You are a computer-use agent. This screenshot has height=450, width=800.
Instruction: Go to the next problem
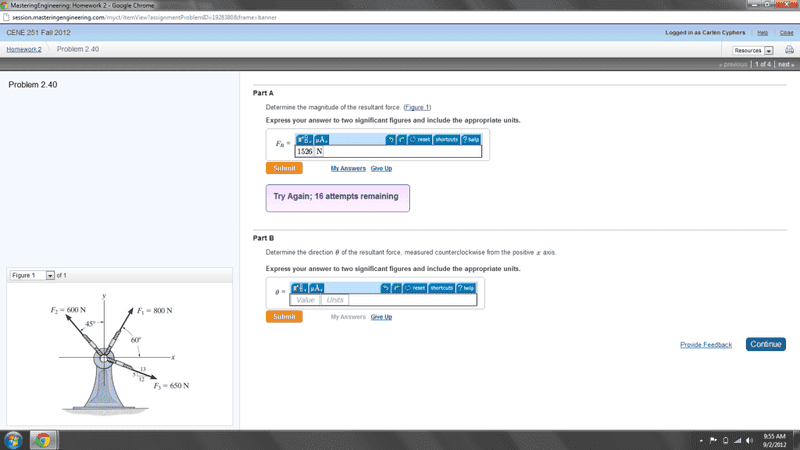coord(786,64)
